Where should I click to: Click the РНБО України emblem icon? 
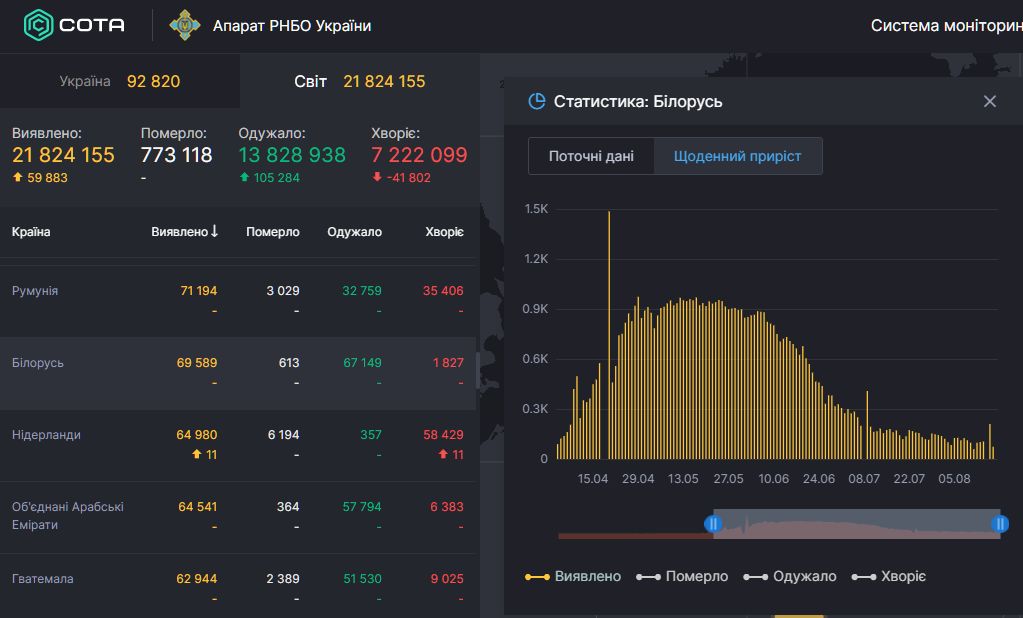click(184, 25)
